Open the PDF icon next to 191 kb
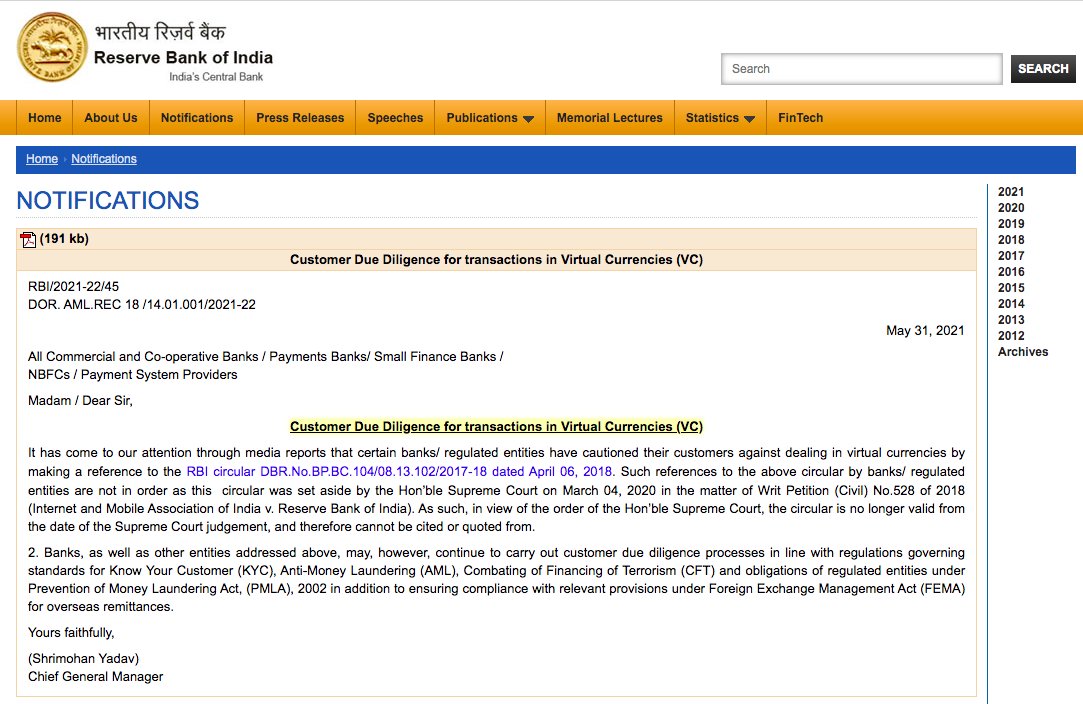1083x704 pixels. [x=28, y=239]
